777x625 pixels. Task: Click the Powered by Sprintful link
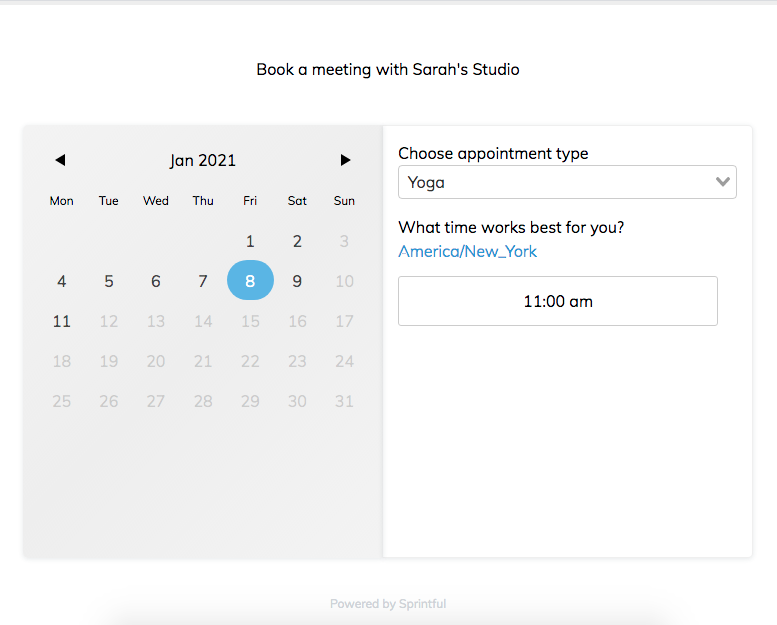pos(388,604)
